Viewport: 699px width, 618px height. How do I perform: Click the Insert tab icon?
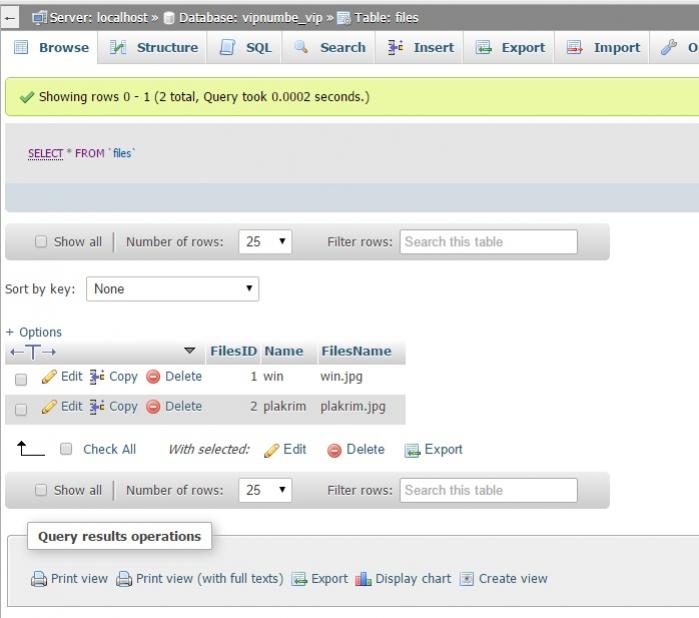tap(395, 47)
